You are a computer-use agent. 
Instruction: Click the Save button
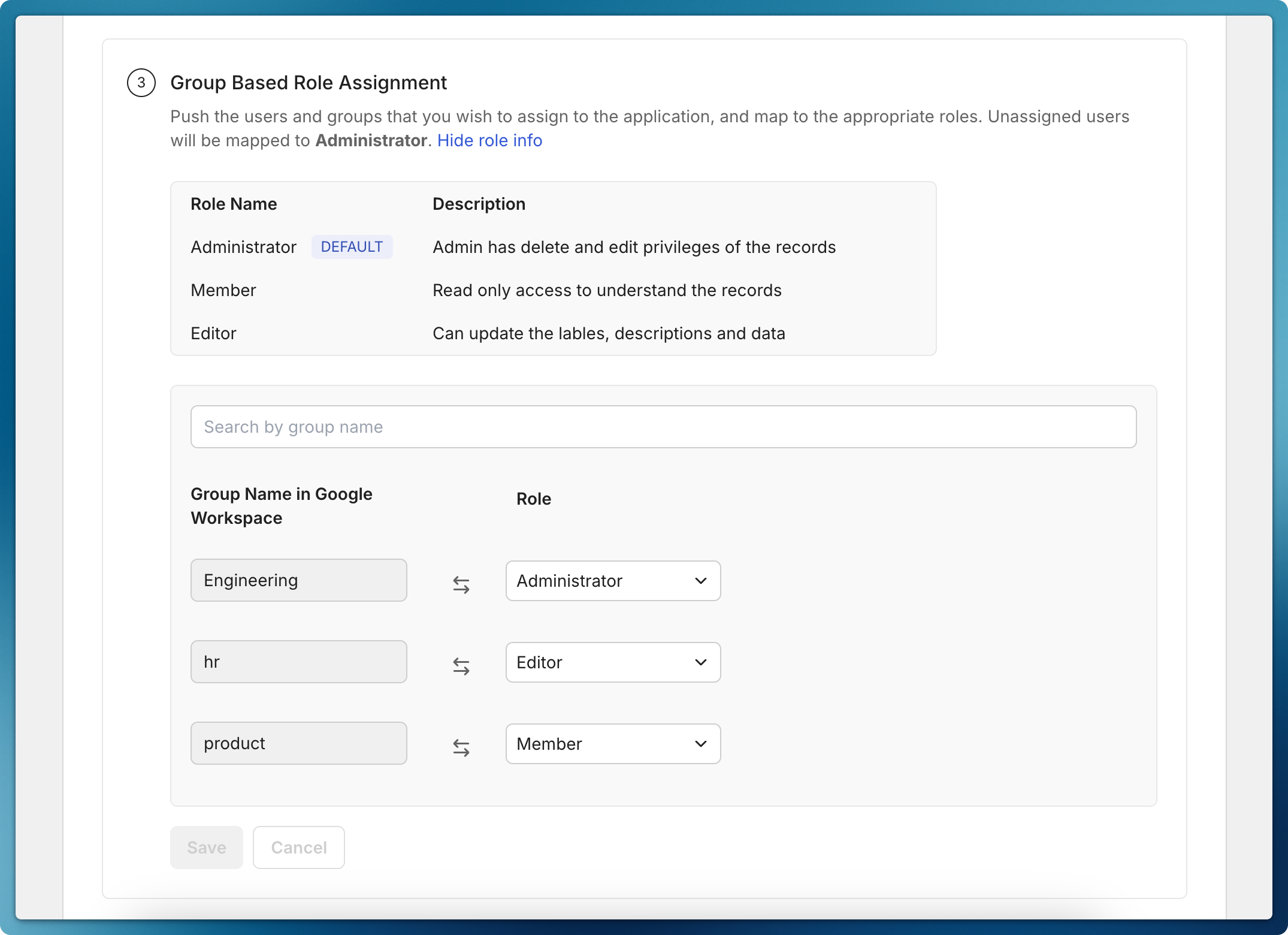pyautogui.click(x=206, y=847)
